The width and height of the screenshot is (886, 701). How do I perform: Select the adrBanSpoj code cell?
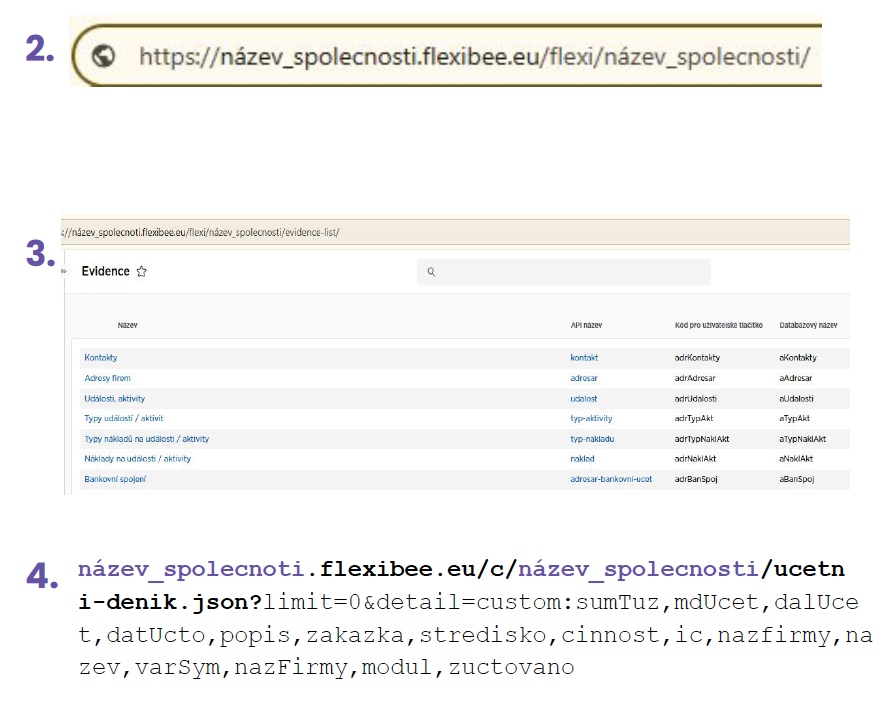(x=696, y=479)
